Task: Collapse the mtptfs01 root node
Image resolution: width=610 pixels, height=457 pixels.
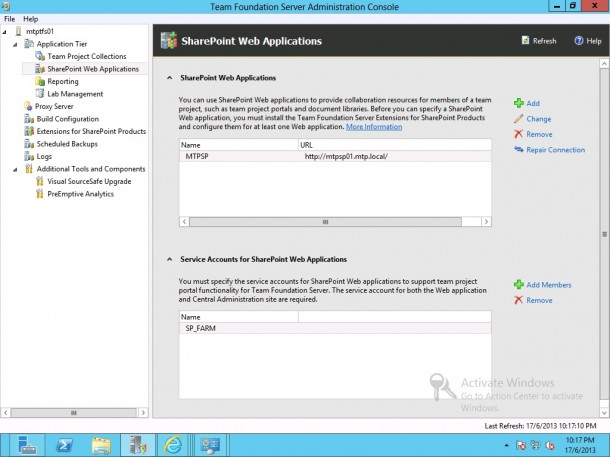Action: 4,32
